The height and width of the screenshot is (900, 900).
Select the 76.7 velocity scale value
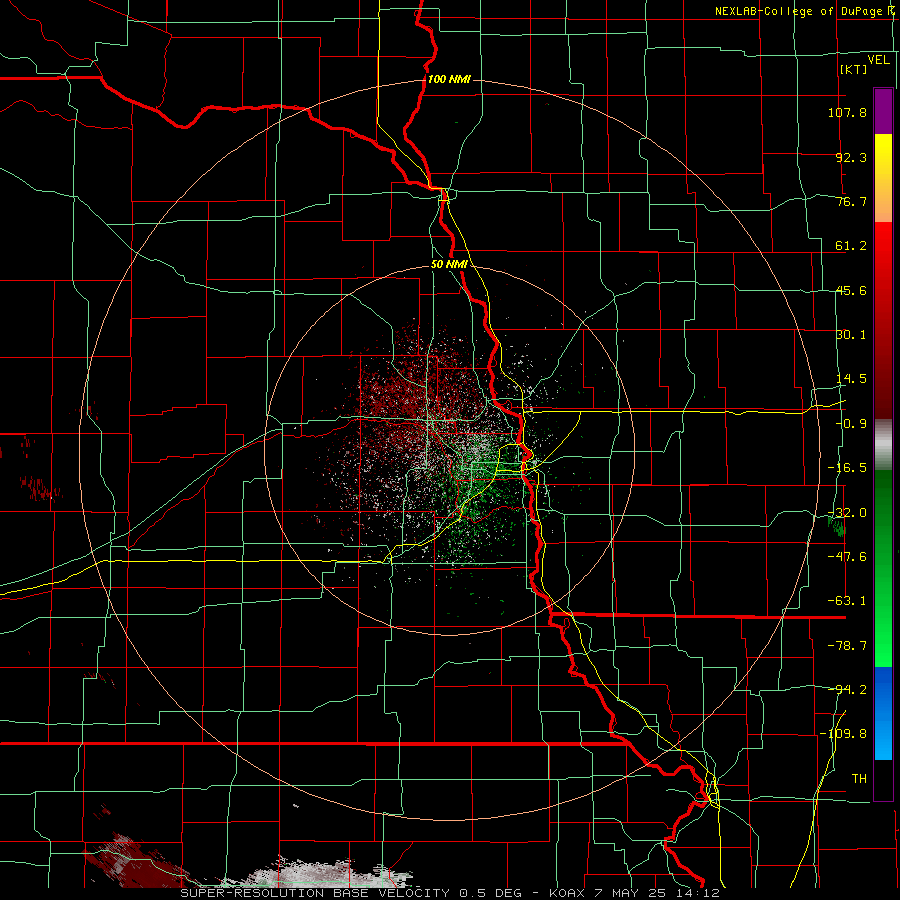pos(851,201)
